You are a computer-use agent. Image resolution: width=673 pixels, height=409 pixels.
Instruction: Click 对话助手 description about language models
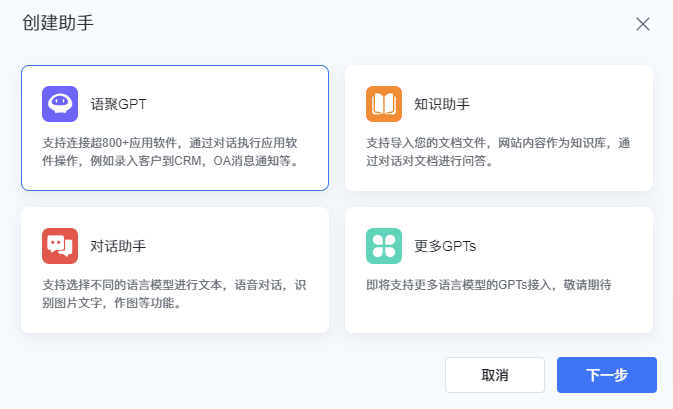pyautogui.click(x=174, y=293)
